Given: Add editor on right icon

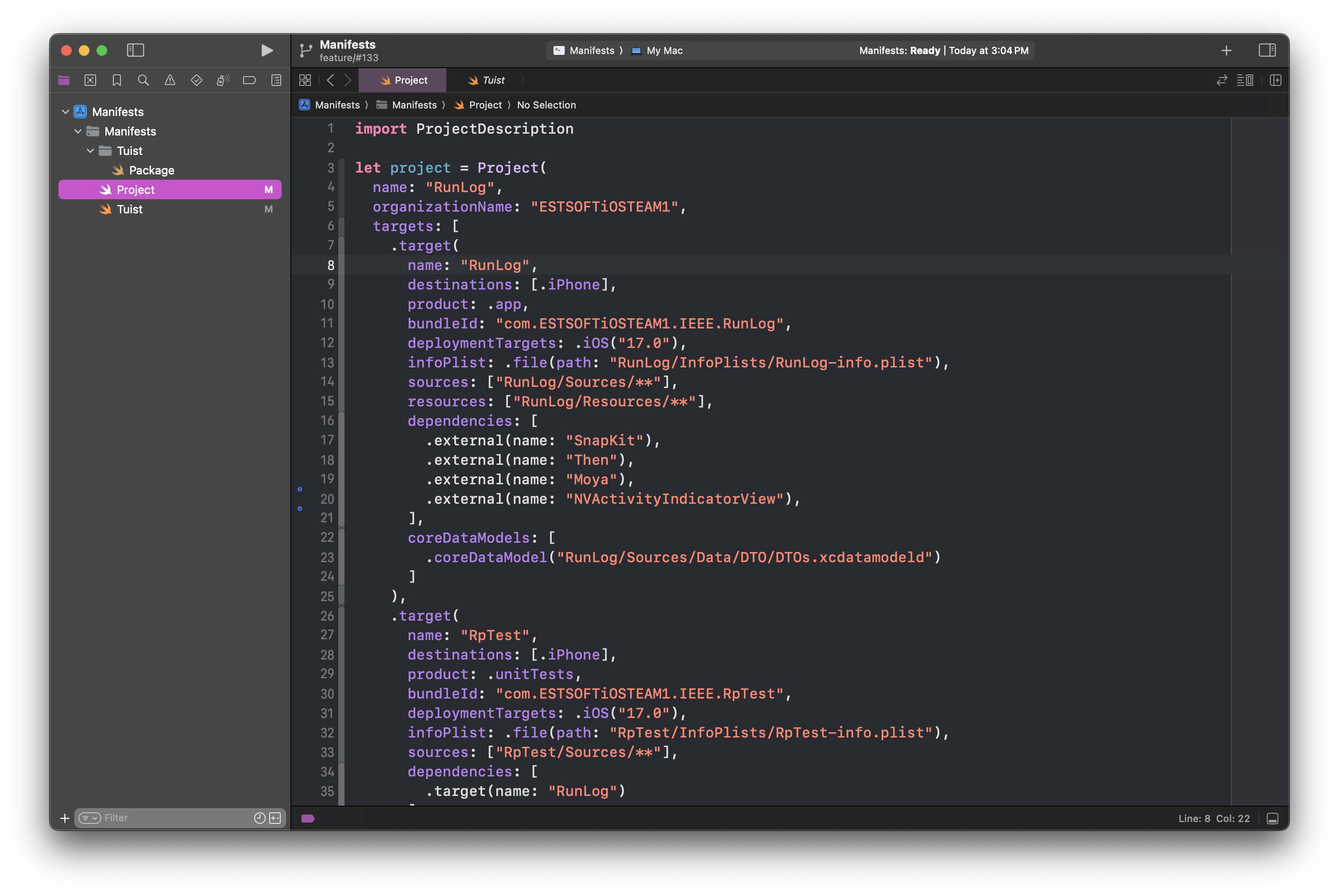Looking at the screenshot, I should click(1275, 80).
